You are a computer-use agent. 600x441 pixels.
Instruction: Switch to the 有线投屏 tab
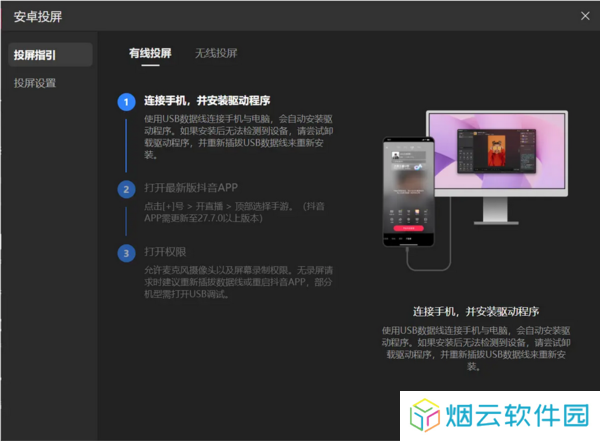tap(150, 53)
